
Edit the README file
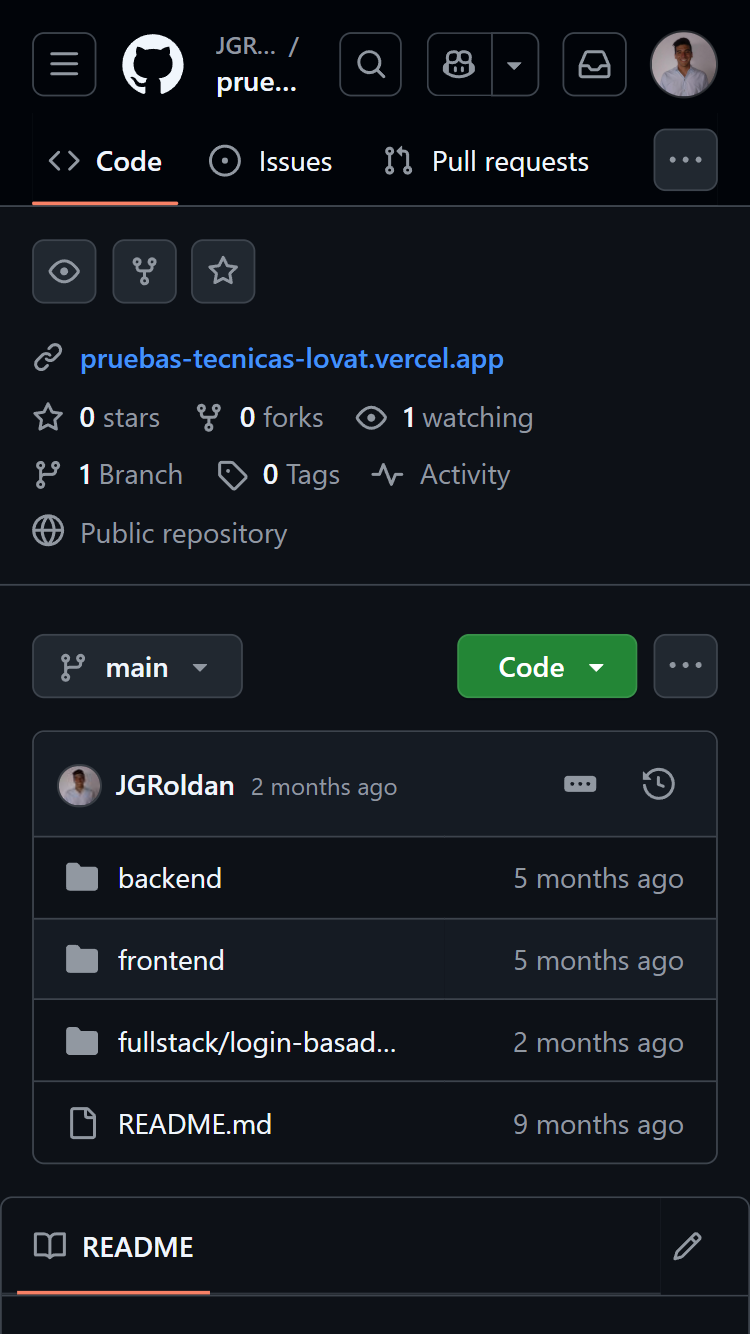pyautogui.click(x=687, y=1246)
